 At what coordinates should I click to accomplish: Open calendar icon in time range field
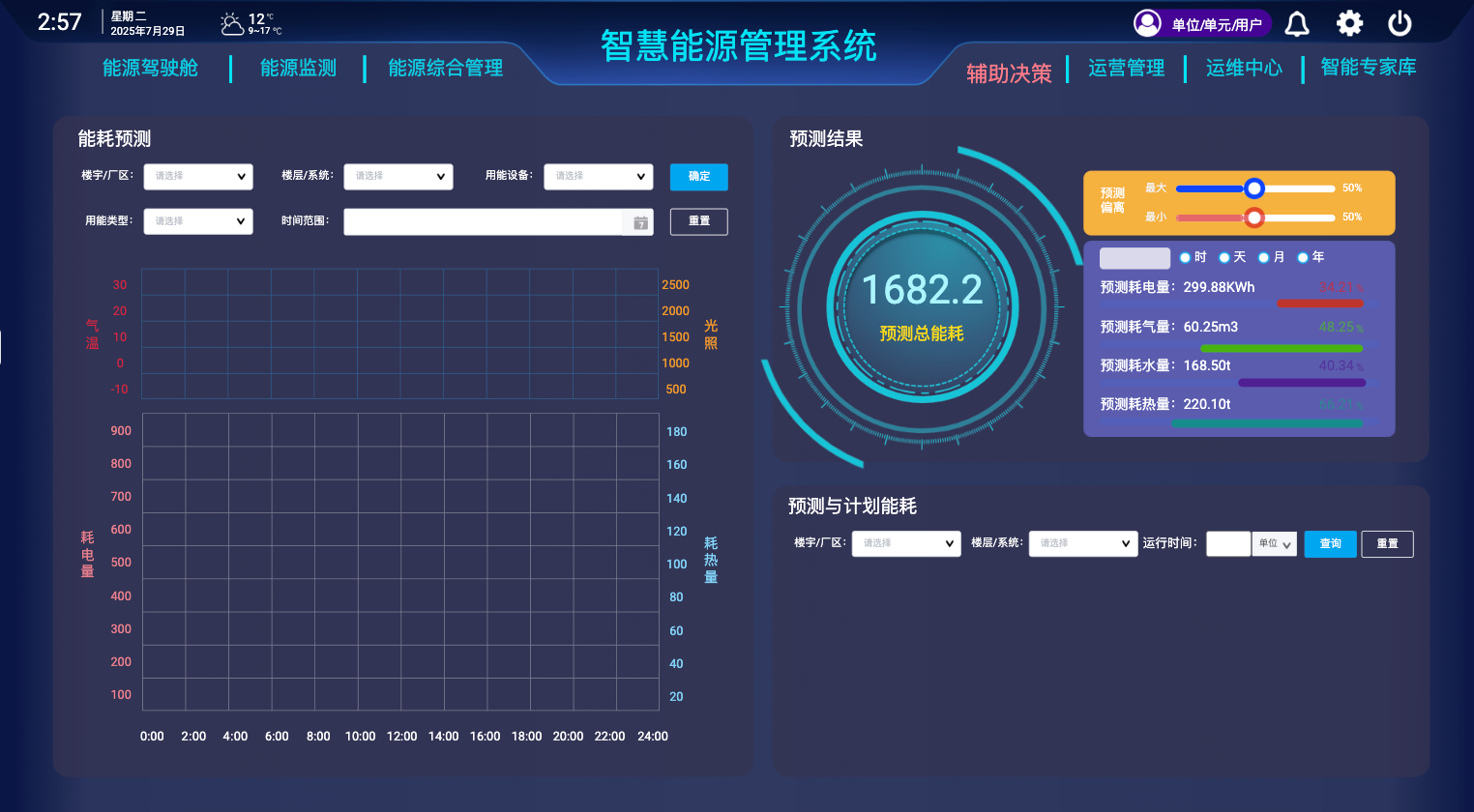click(640, 222)
